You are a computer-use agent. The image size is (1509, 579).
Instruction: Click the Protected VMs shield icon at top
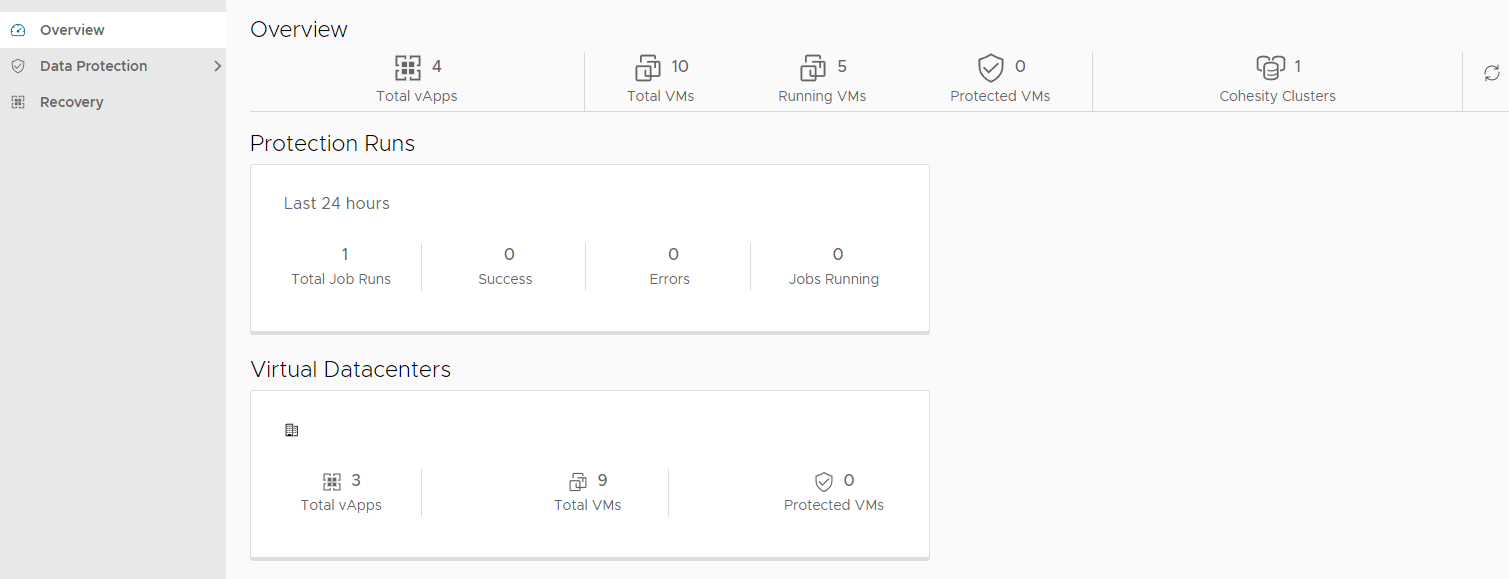pyautogui.click(x=990, y=68)
